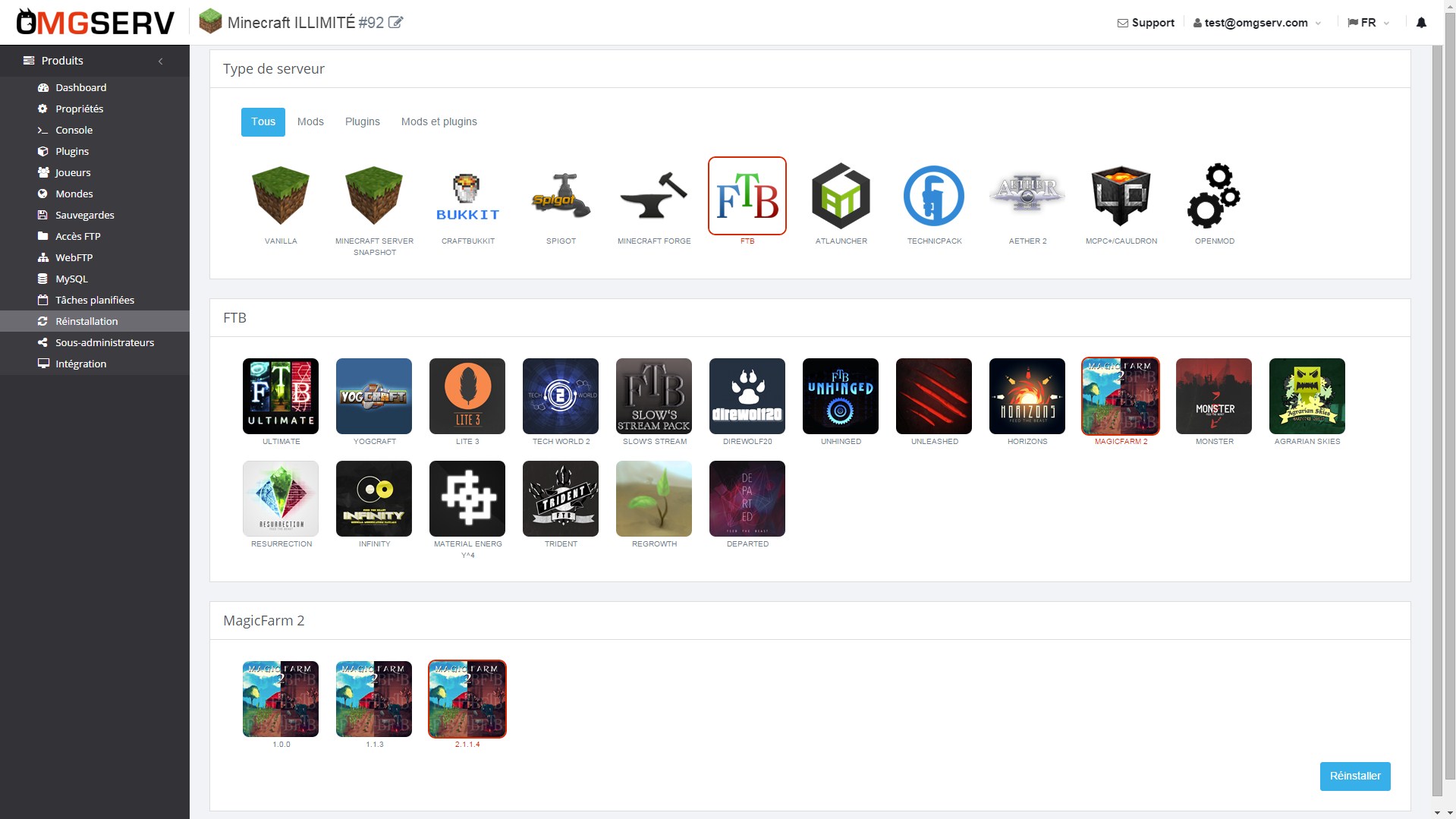Select the Departed modpack
1456x819 pixels.
point(747,499)
